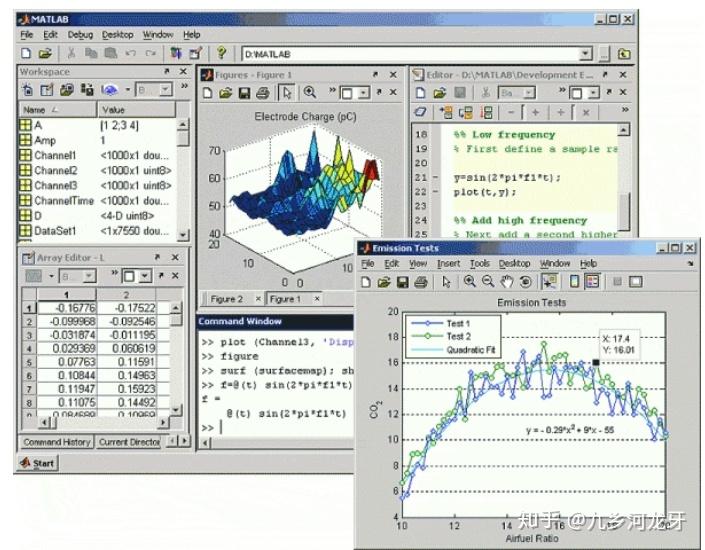This screenshot has height=550, width=705.
Task: Click the Value column header in Workspace
Action: 137,110
